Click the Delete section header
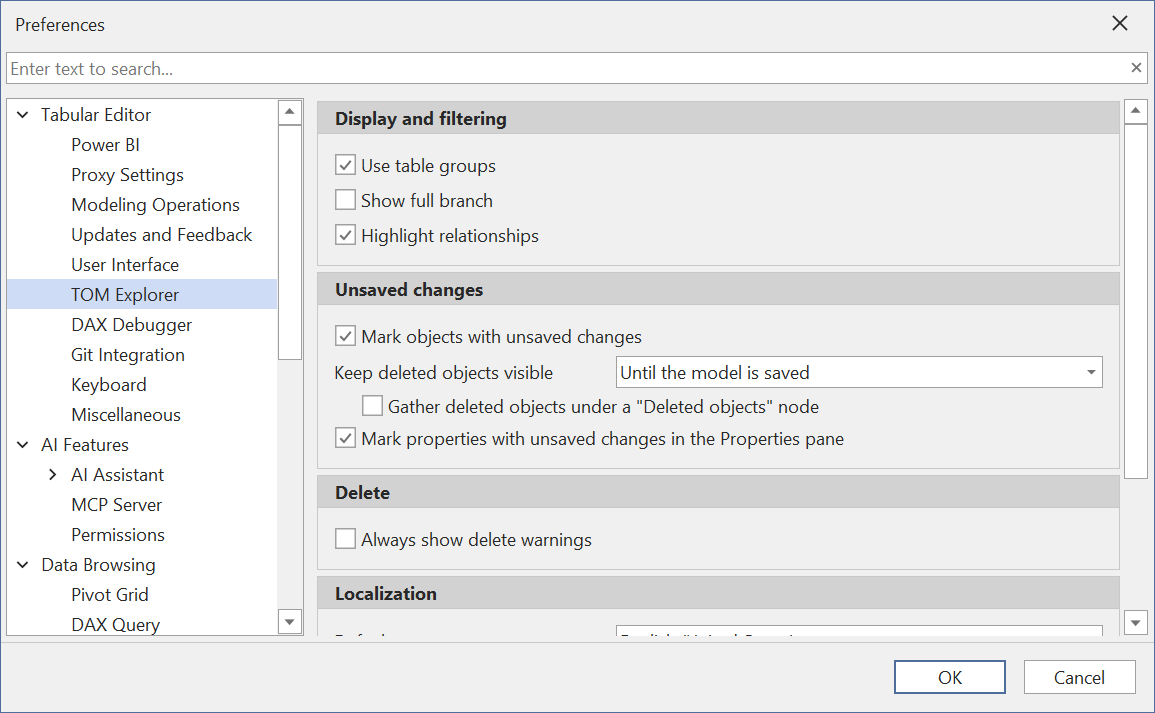1155x713 pixels. (x=718, y=493)
